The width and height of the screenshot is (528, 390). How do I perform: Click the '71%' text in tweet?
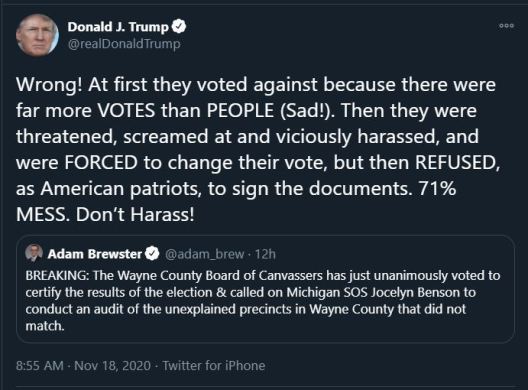[x=437, y=189]
